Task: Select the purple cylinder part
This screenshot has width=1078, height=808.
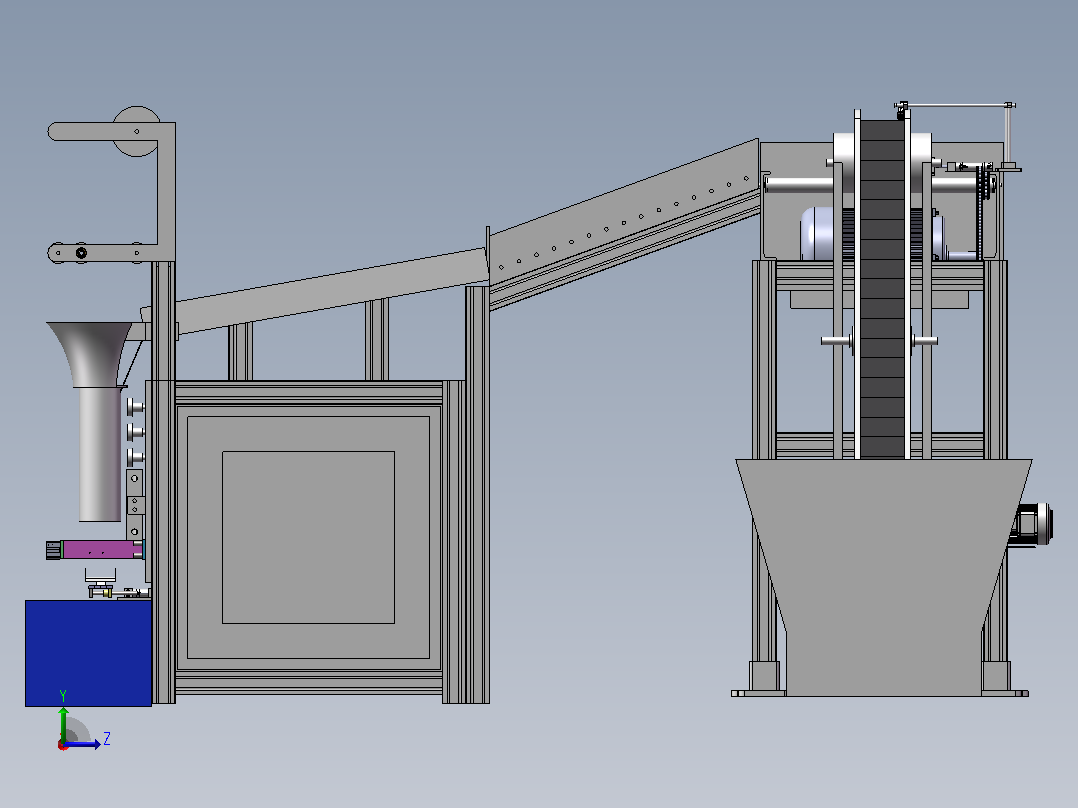Action: [x=102, y=549]
